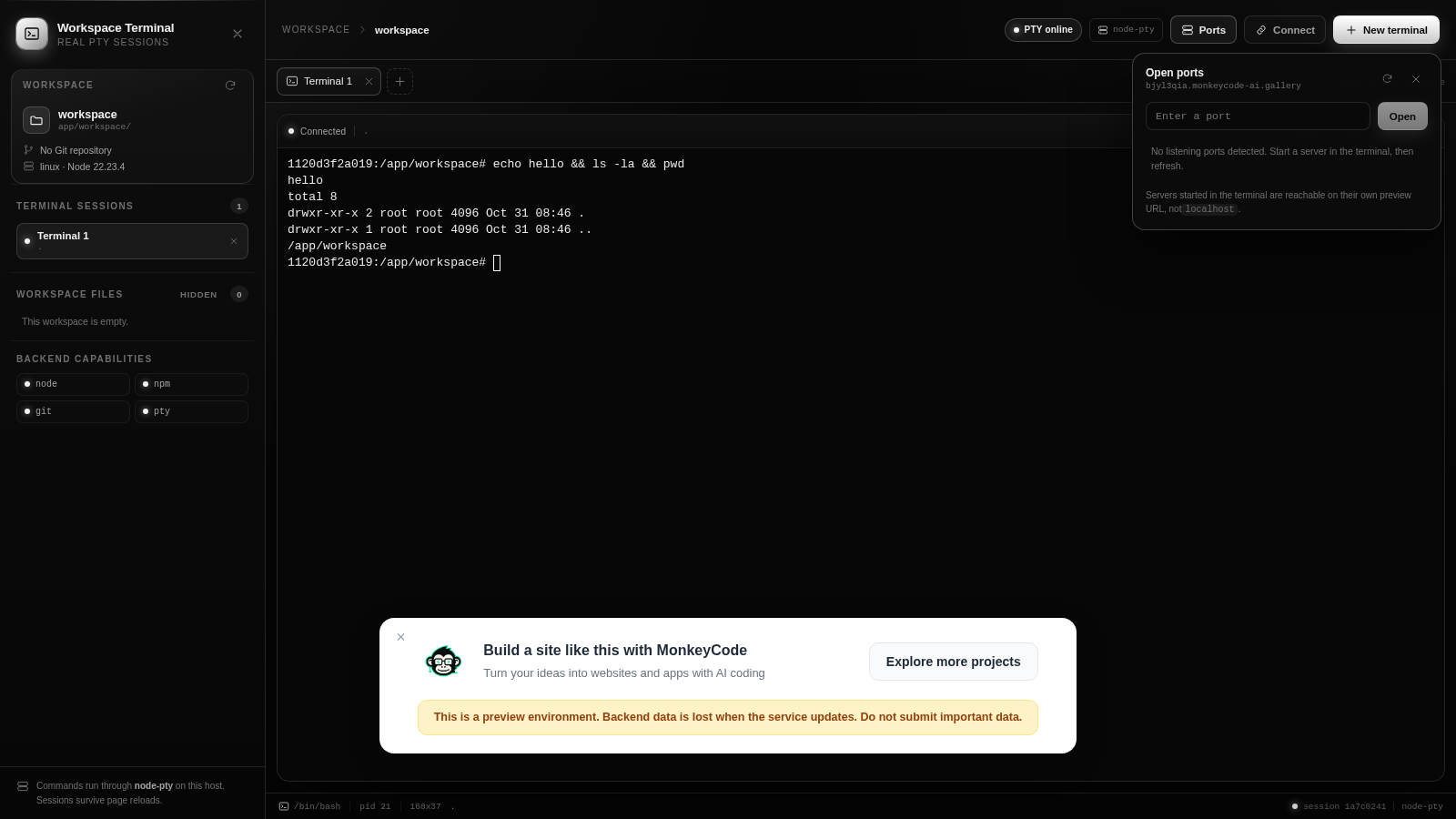This screenshot has height=819, width=1456.
Task: Close the Open ports popover
Action: (x=1416, y=79)
